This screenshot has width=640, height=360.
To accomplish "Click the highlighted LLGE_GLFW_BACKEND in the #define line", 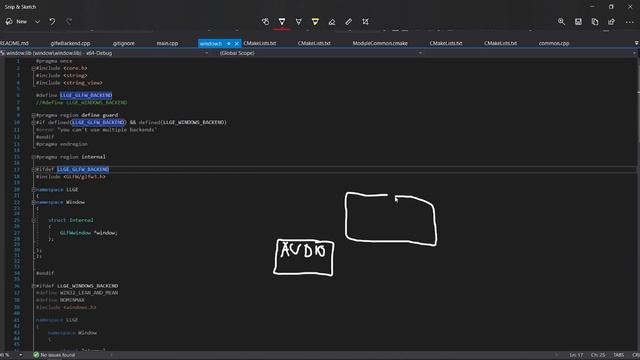I will [86, 95].
